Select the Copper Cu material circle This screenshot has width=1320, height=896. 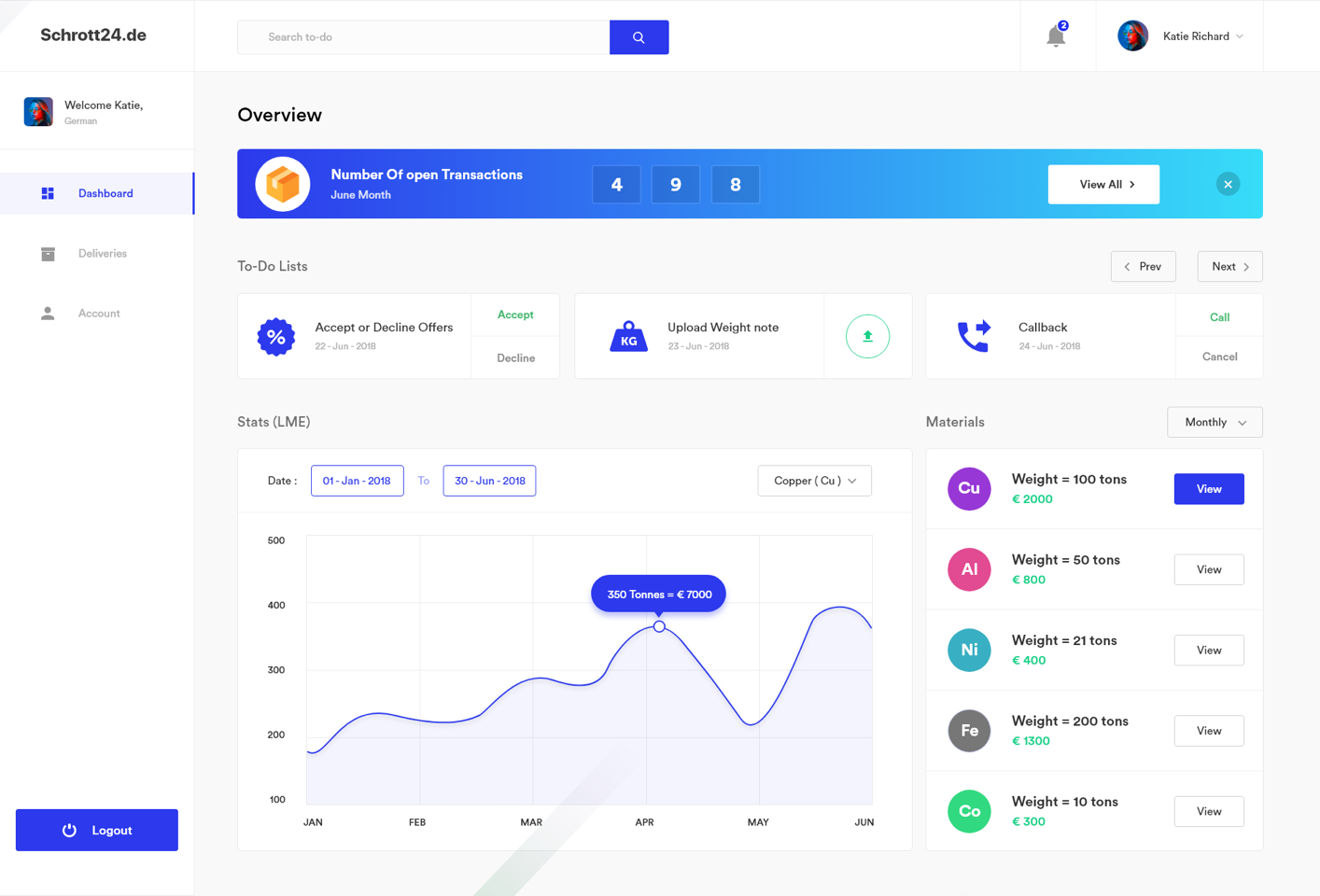969,489
